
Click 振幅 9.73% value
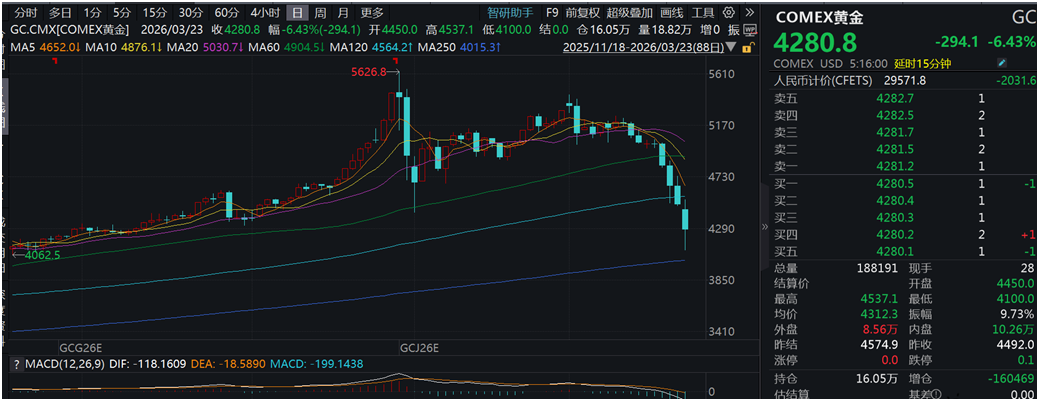coord(1017,314)
